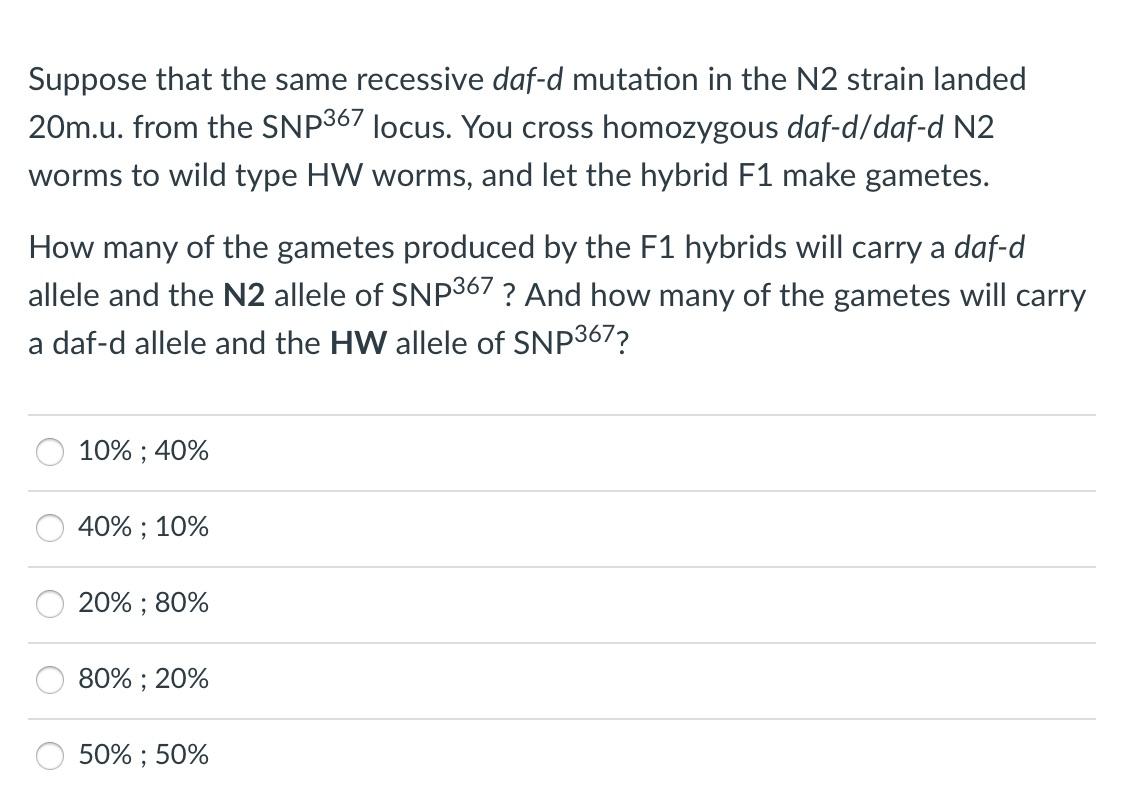Select the radio button for "40% ; 10%"
The image size is (1122, 812).
(x=50, y=528)
